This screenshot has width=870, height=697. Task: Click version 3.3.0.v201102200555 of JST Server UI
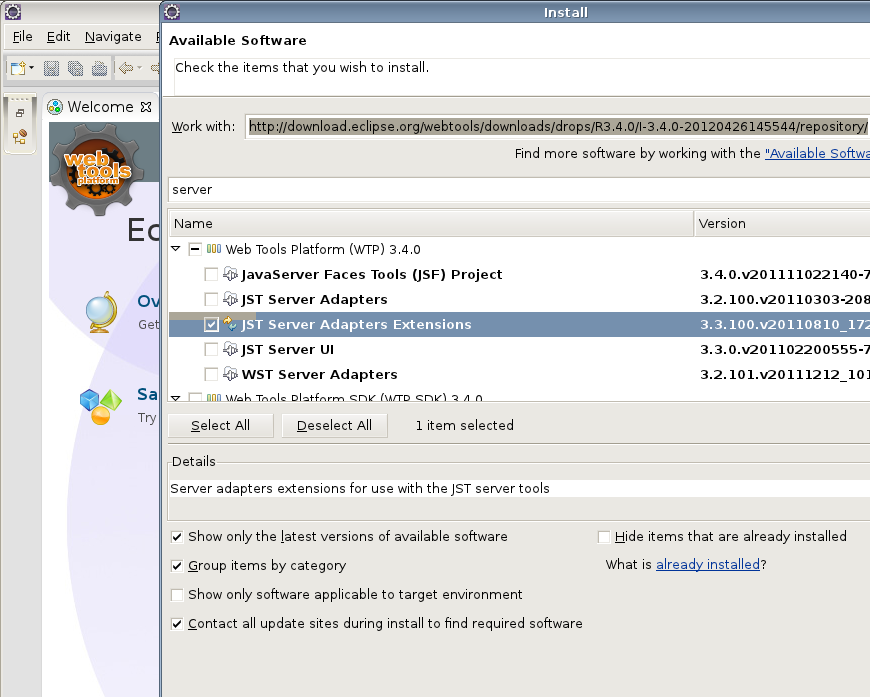pos(785,350)
